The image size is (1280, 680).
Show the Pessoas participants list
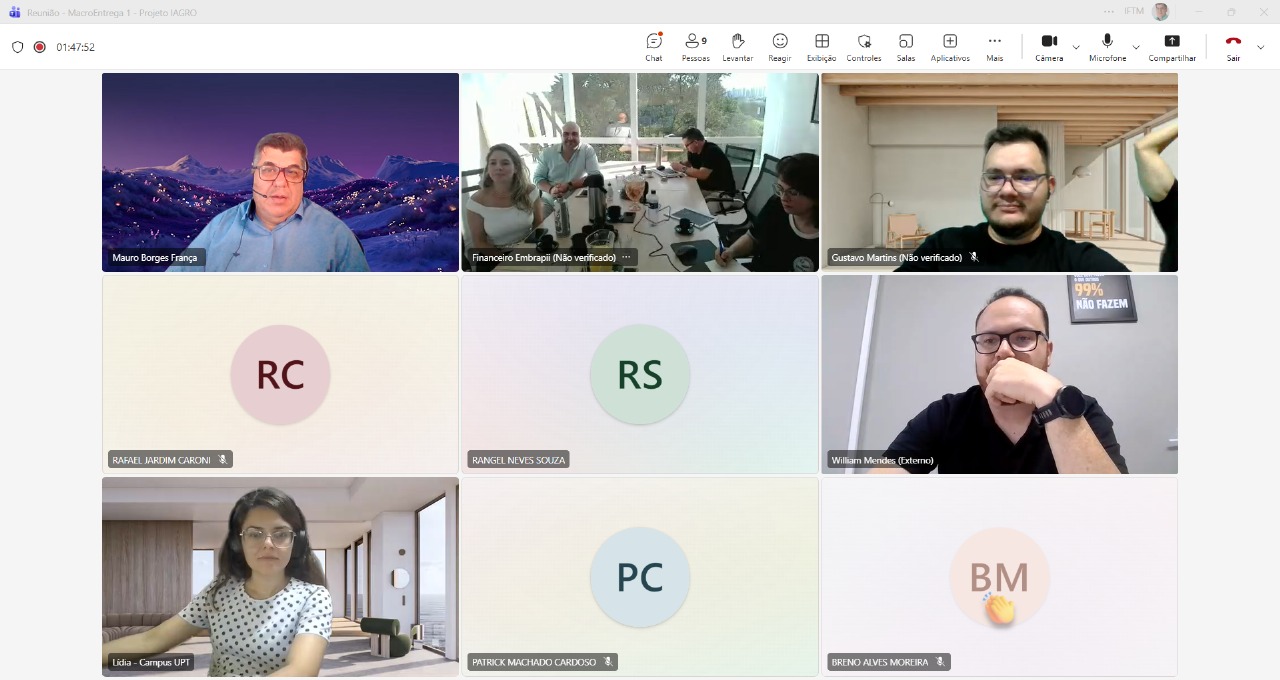(x=696, y=47)
